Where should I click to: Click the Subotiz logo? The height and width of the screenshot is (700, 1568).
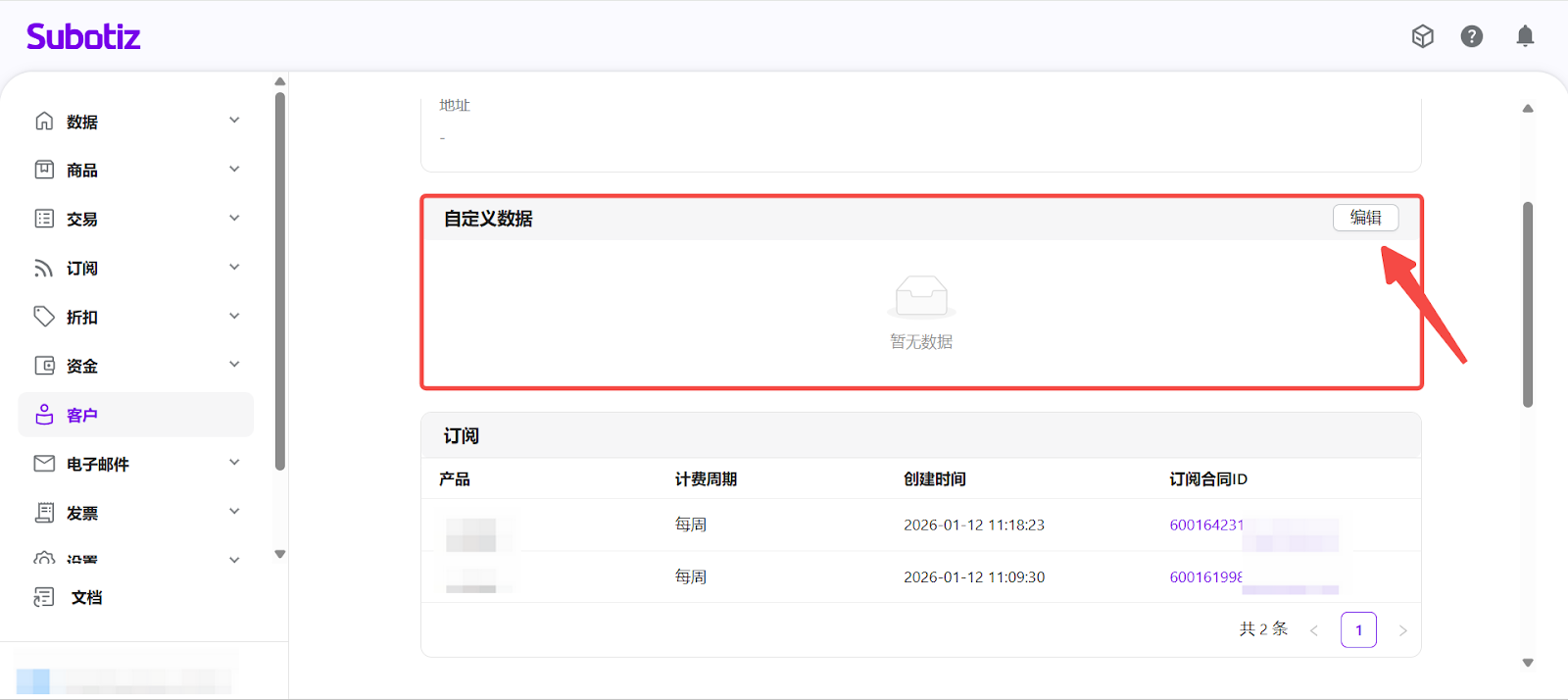tap(83, 37)
